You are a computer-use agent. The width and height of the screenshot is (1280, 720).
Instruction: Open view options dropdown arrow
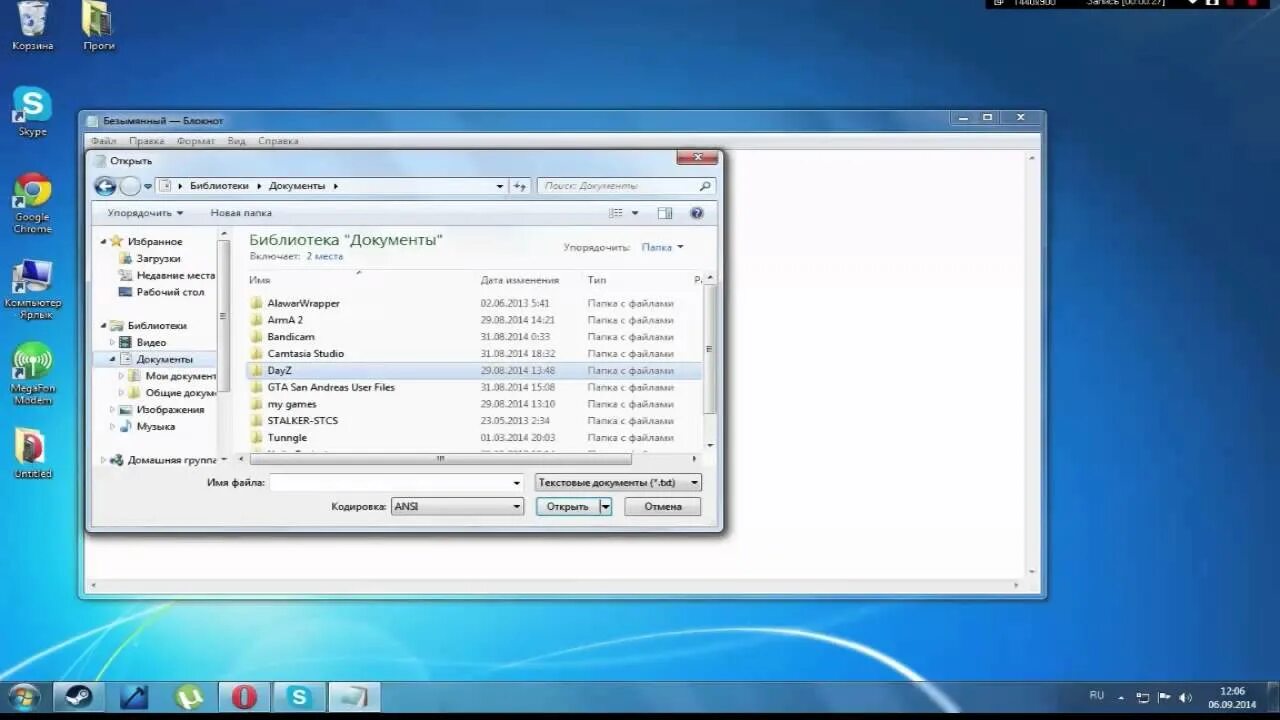pyautogui.click(x=635, y=213)
